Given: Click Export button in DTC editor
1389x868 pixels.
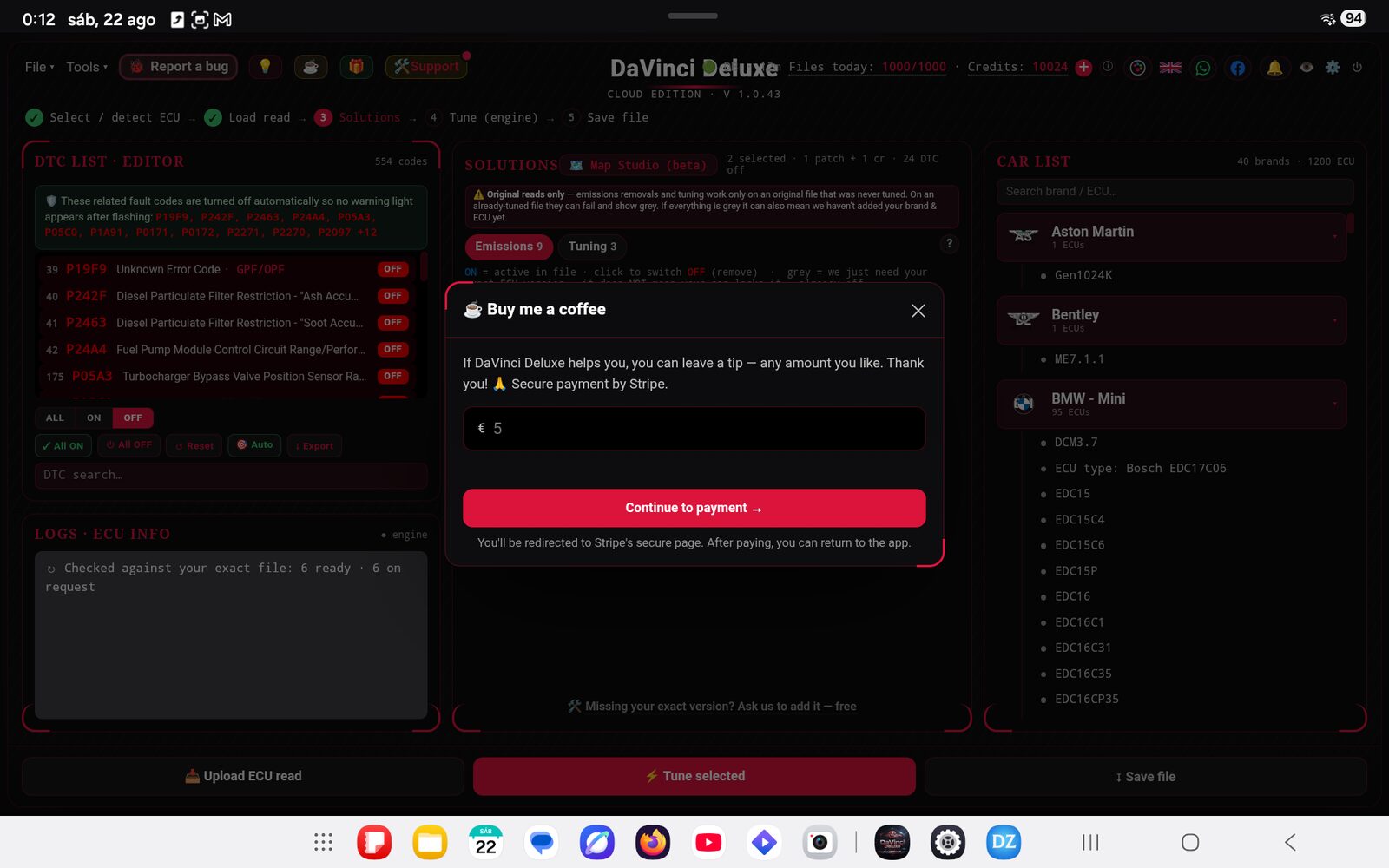Looking at the screenshot, I should click(314, 446).
